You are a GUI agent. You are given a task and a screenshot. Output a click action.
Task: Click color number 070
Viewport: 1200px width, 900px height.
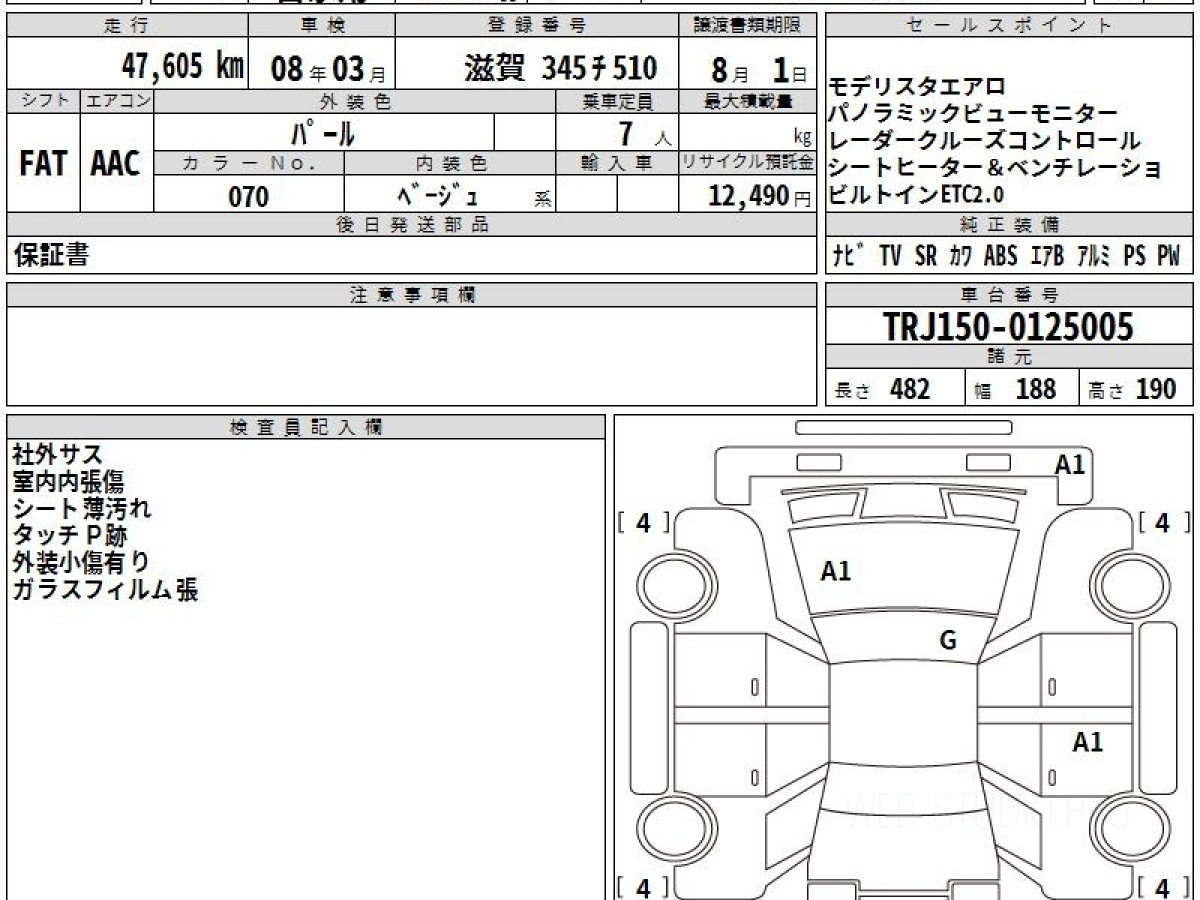click(249, 197)
